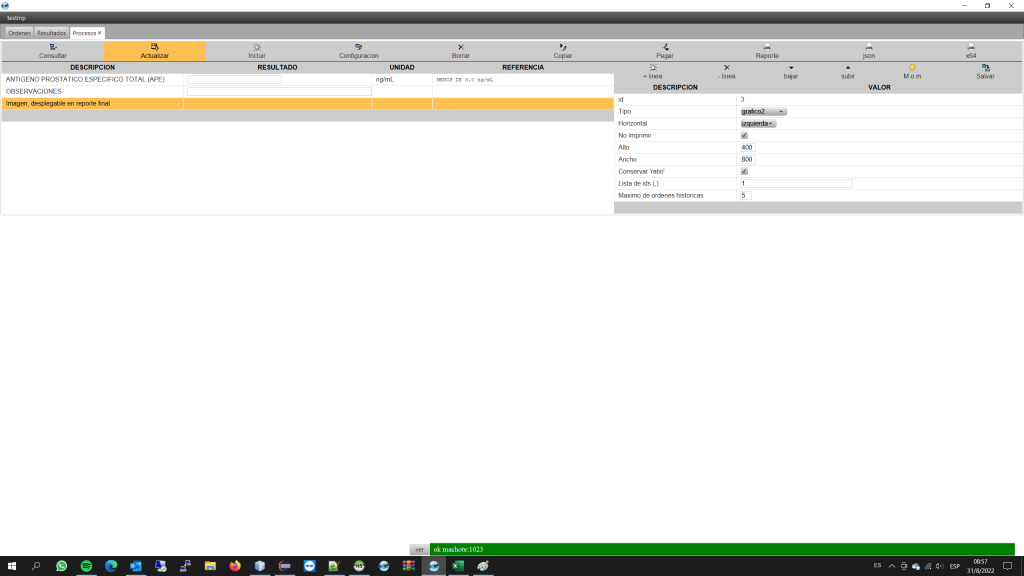Open TeamViewer from the taskbar
1024x576 pixels.
pos(310,566)
